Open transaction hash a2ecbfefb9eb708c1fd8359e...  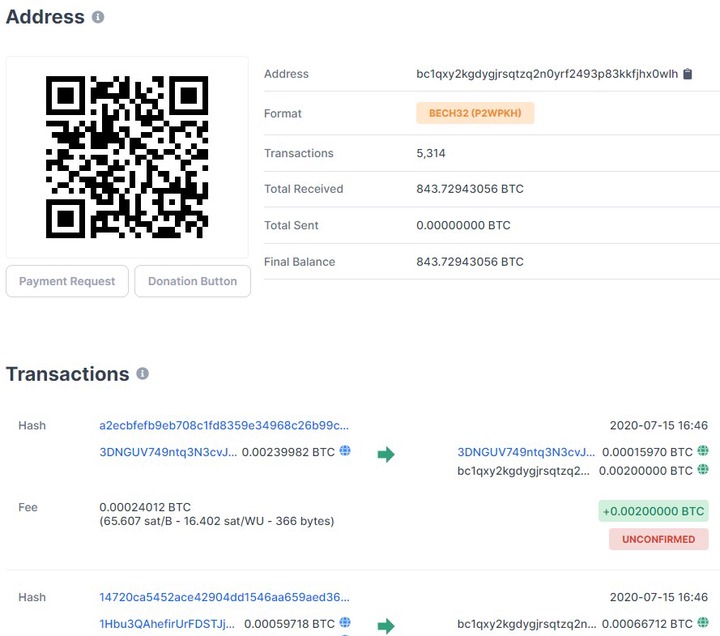tap(224, 426)
